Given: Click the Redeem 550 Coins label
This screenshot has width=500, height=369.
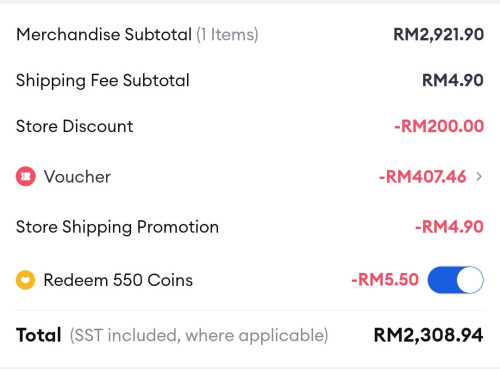Looking at the screenshot, I should pos(118,280).
